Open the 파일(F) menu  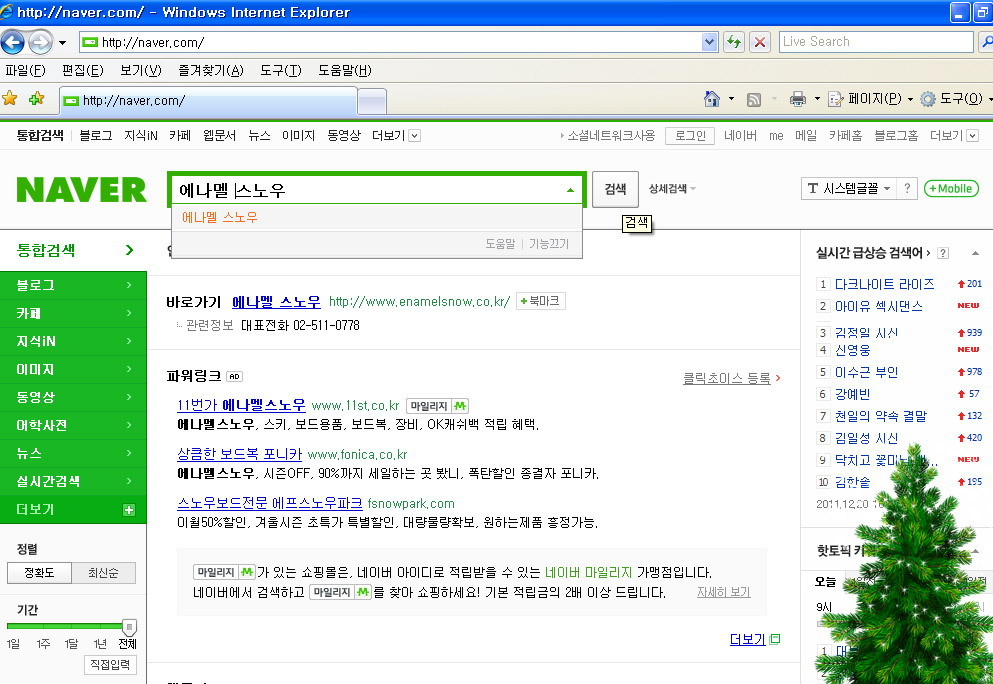25,70
